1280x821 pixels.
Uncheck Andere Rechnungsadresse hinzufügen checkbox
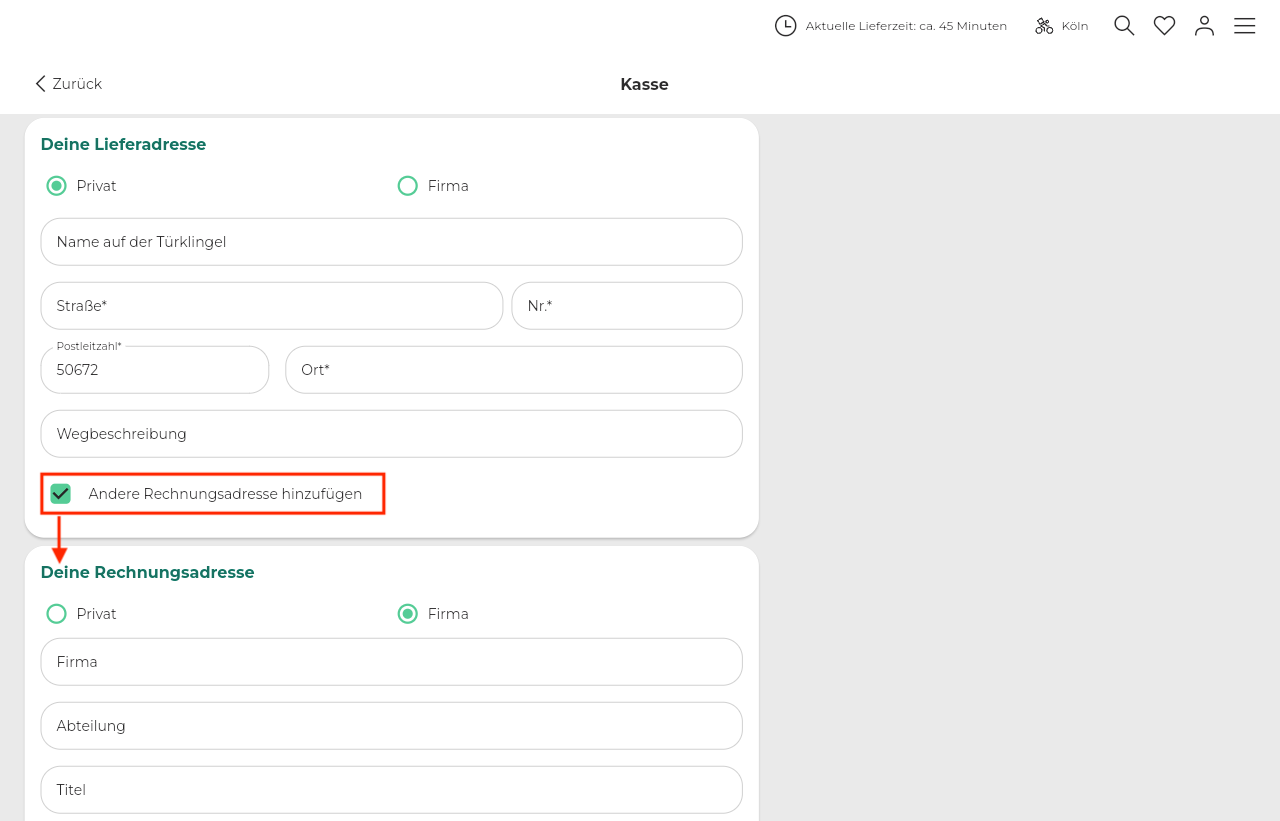[61, 494]
